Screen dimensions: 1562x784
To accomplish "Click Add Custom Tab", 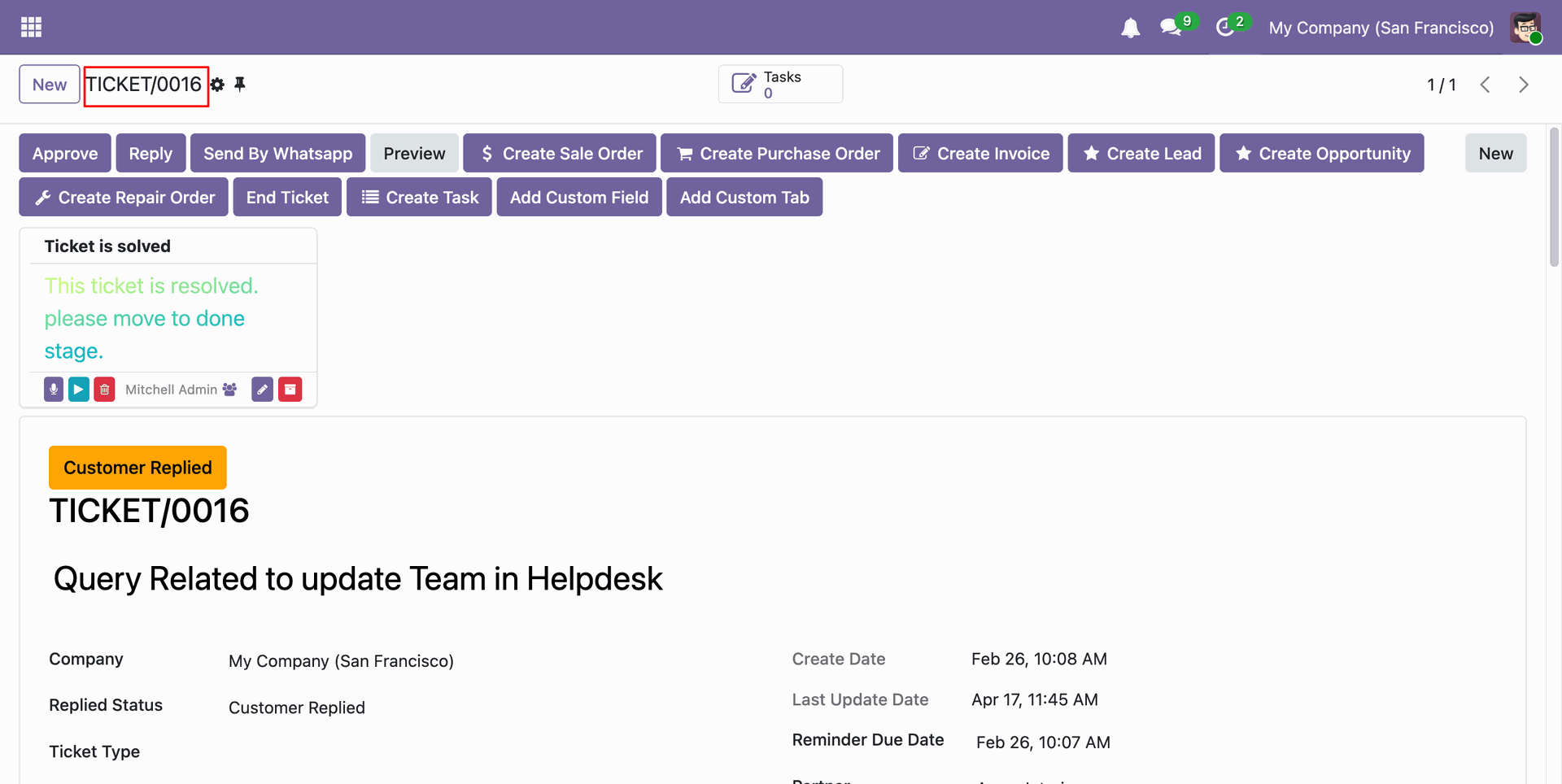I will click(744, 197).
